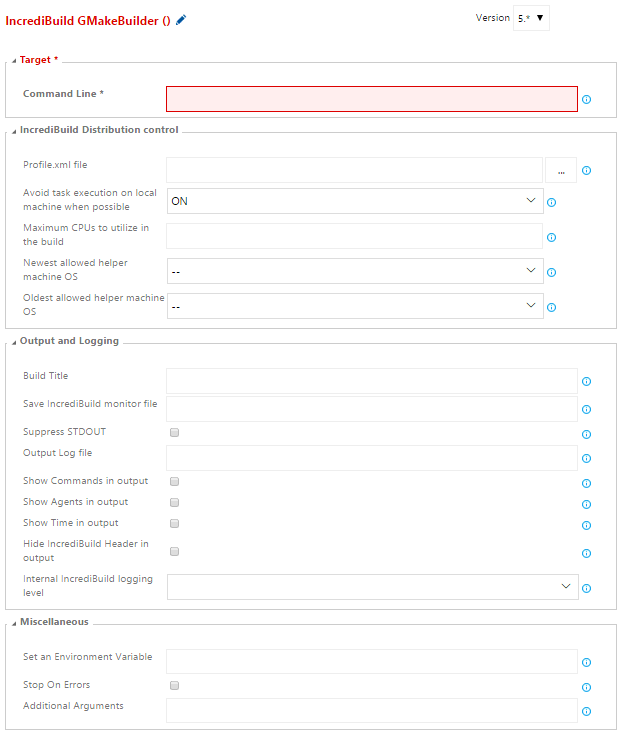Expand Internal IncrediBuild logging level dropdown
Image resolution: width=622 pixels, height=736 pixels.
coord(372,587)
